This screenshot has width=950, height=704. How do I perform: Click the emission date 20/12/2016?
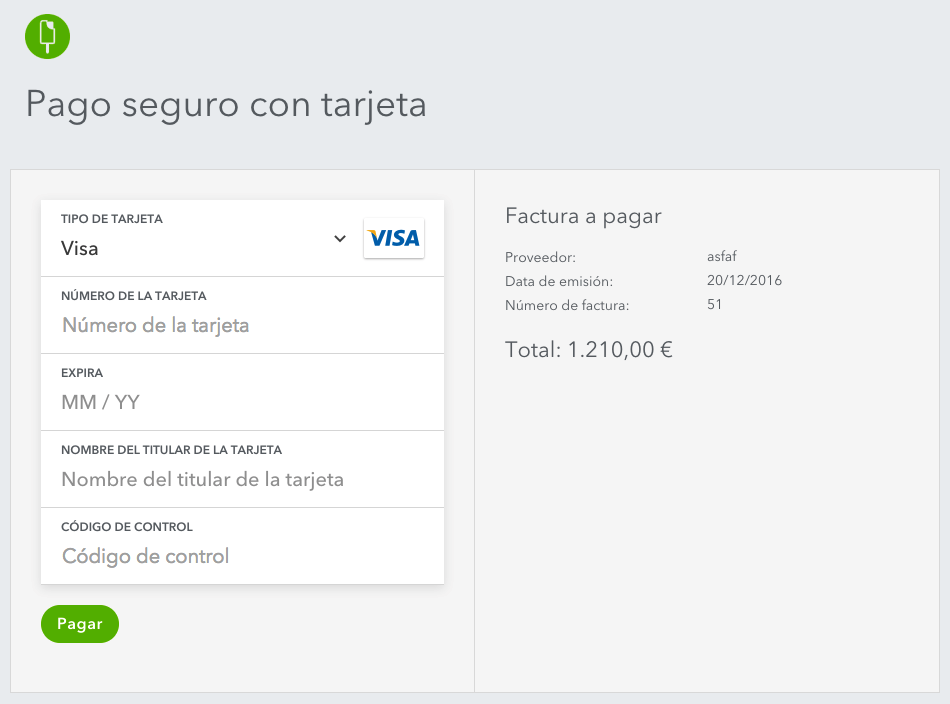(x=744, y=281)
